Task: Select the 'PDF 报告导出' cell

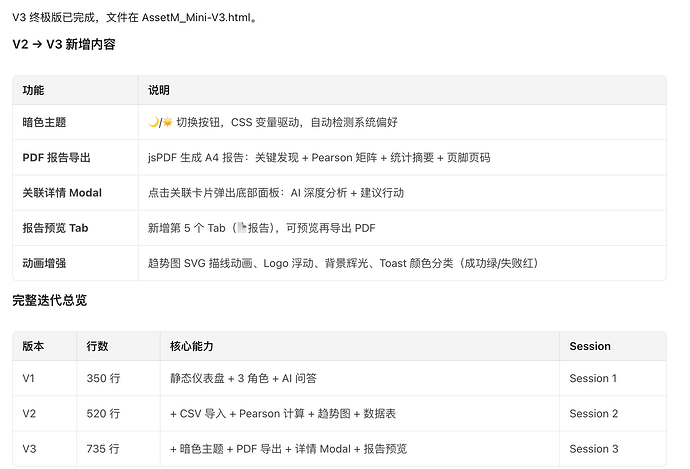Action: tap(75, 158)
